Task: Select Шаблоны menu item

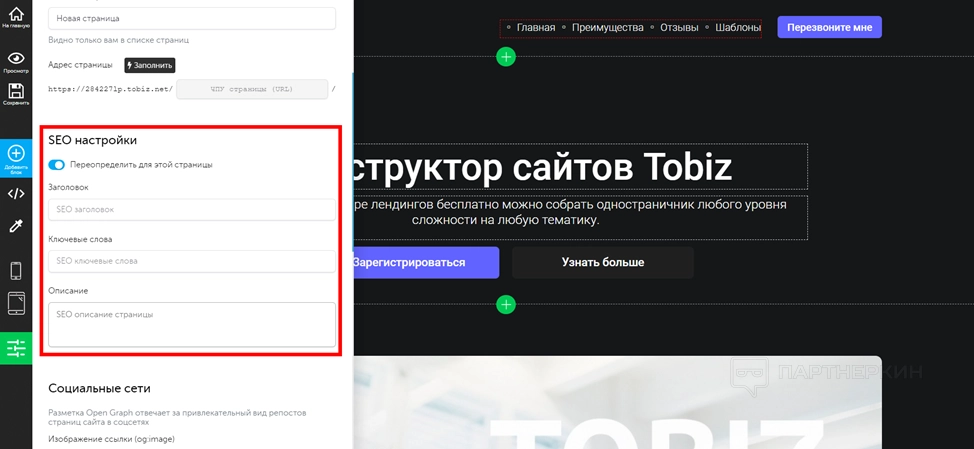Action: click(738, 27)
